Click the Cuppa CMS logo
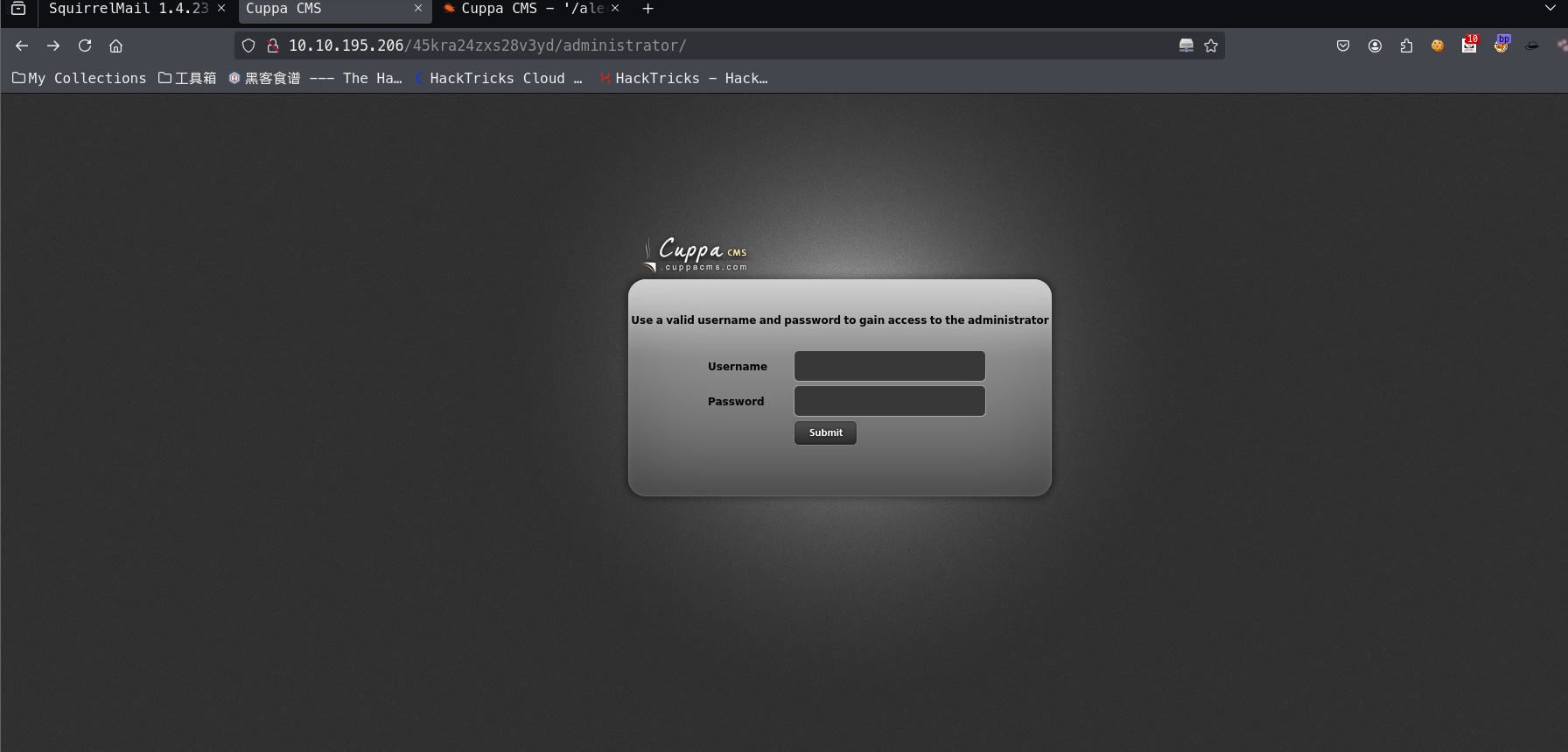Viewport: 1568px width, 752px height. click(x=695, y=255)
